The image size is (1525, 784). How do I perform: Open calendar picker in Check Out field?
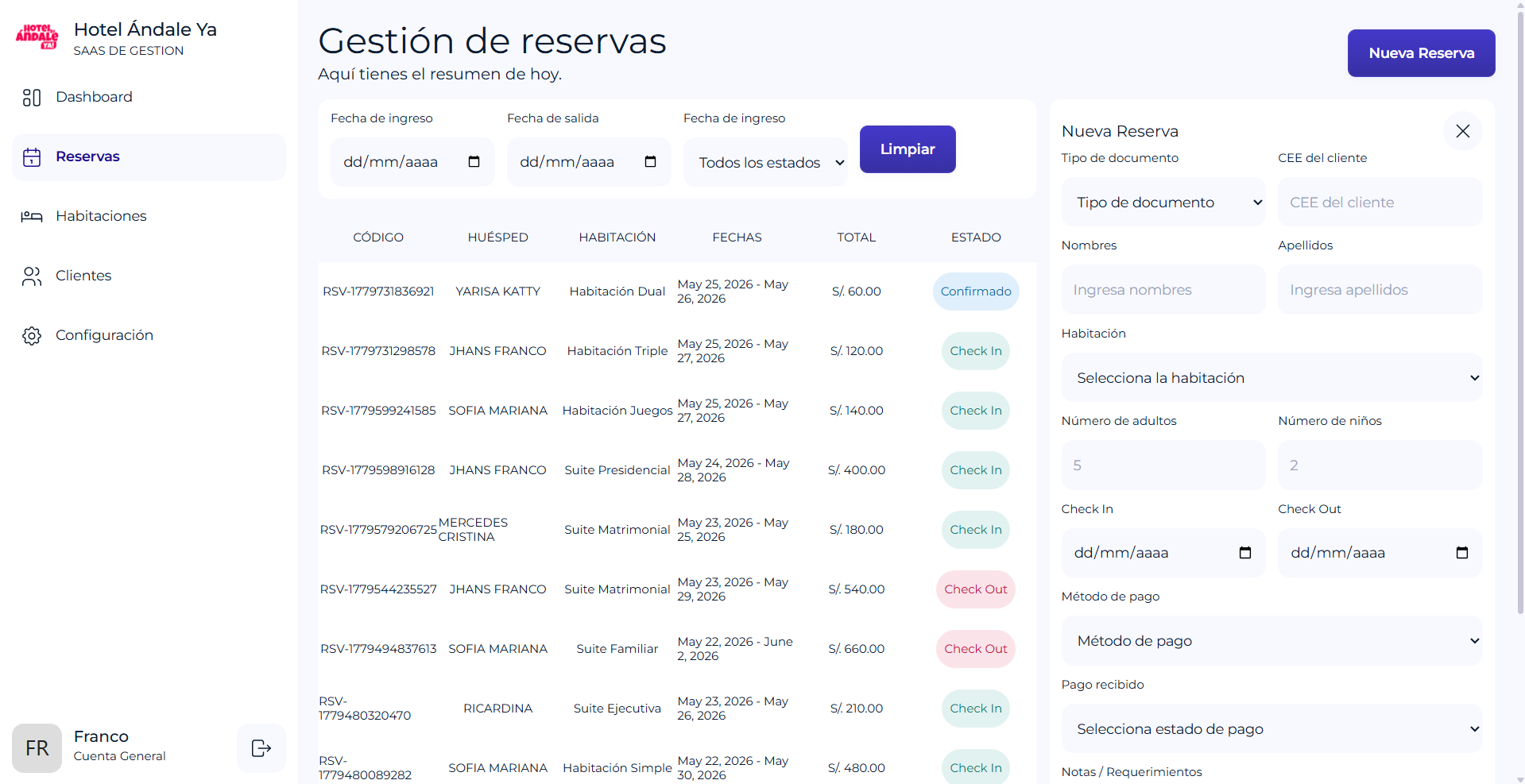[x=1462, y=553]
